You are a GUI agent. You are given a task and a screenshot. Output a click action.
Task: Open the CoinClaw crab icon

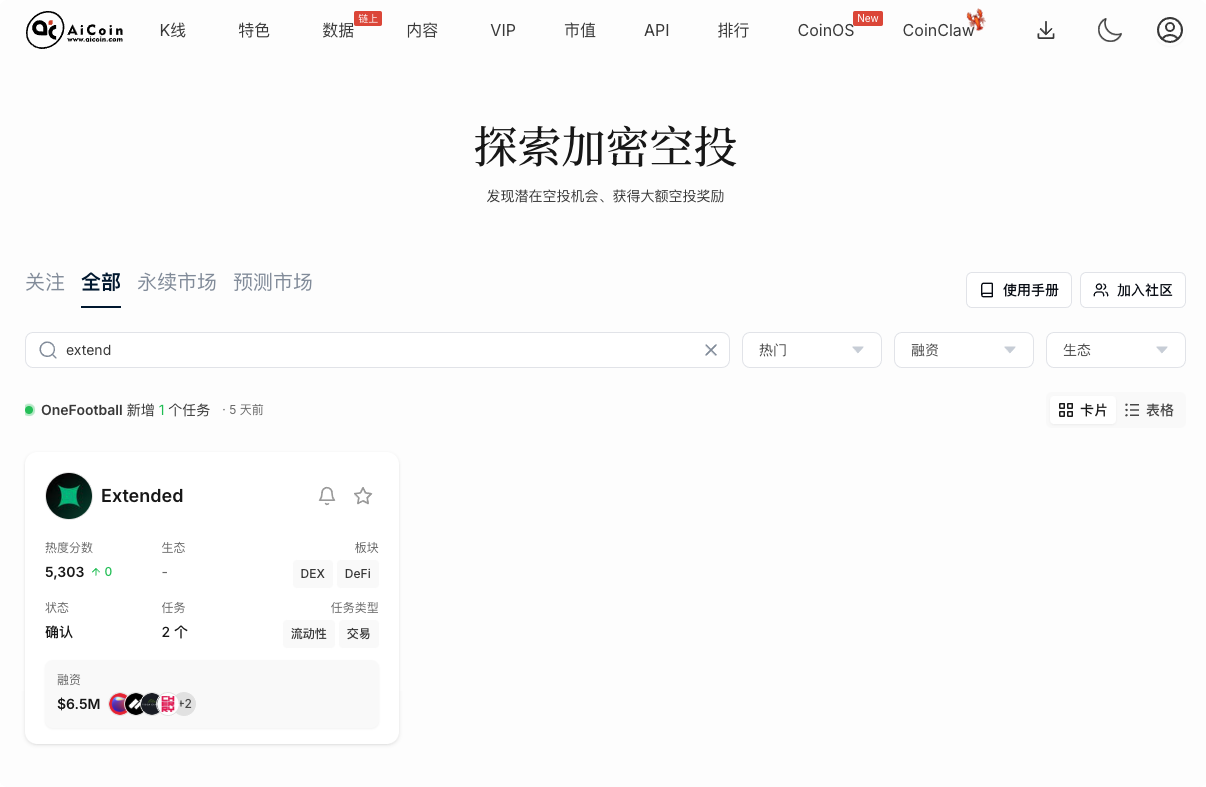click(x=975, y=21)
